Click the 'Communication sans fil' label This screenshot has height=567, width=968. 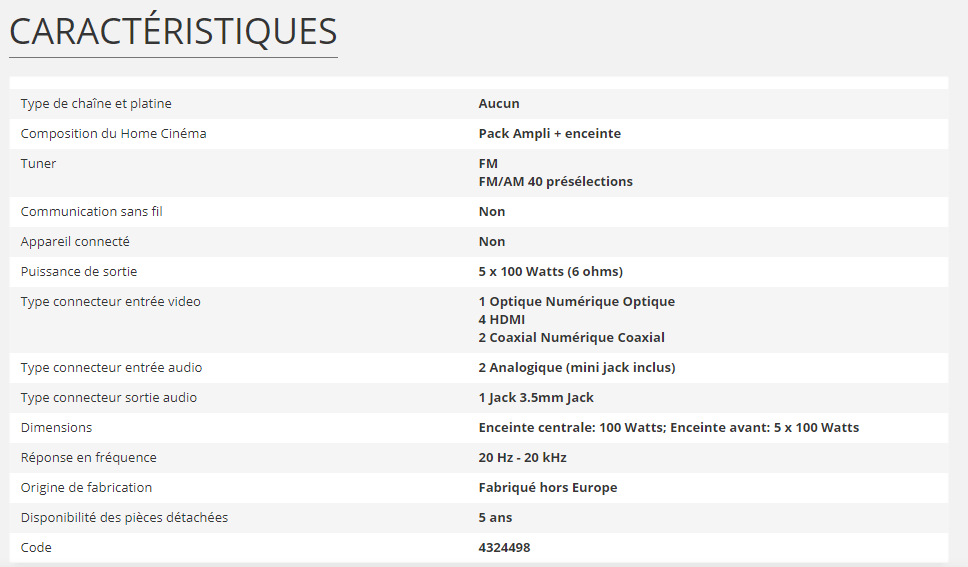coord(91,212)
